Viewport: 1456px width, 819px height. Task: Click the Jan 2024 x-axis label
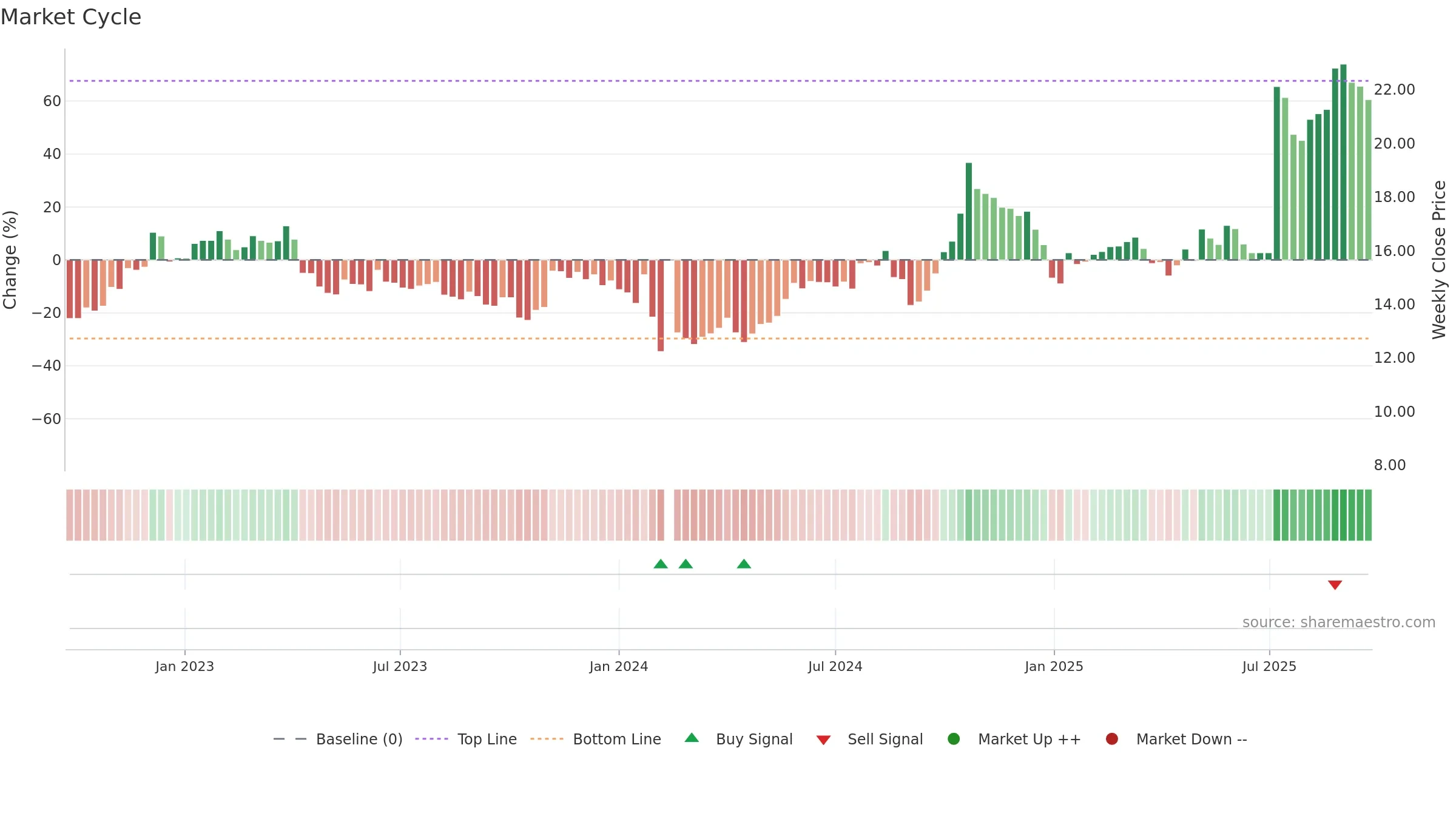(619, 666)
